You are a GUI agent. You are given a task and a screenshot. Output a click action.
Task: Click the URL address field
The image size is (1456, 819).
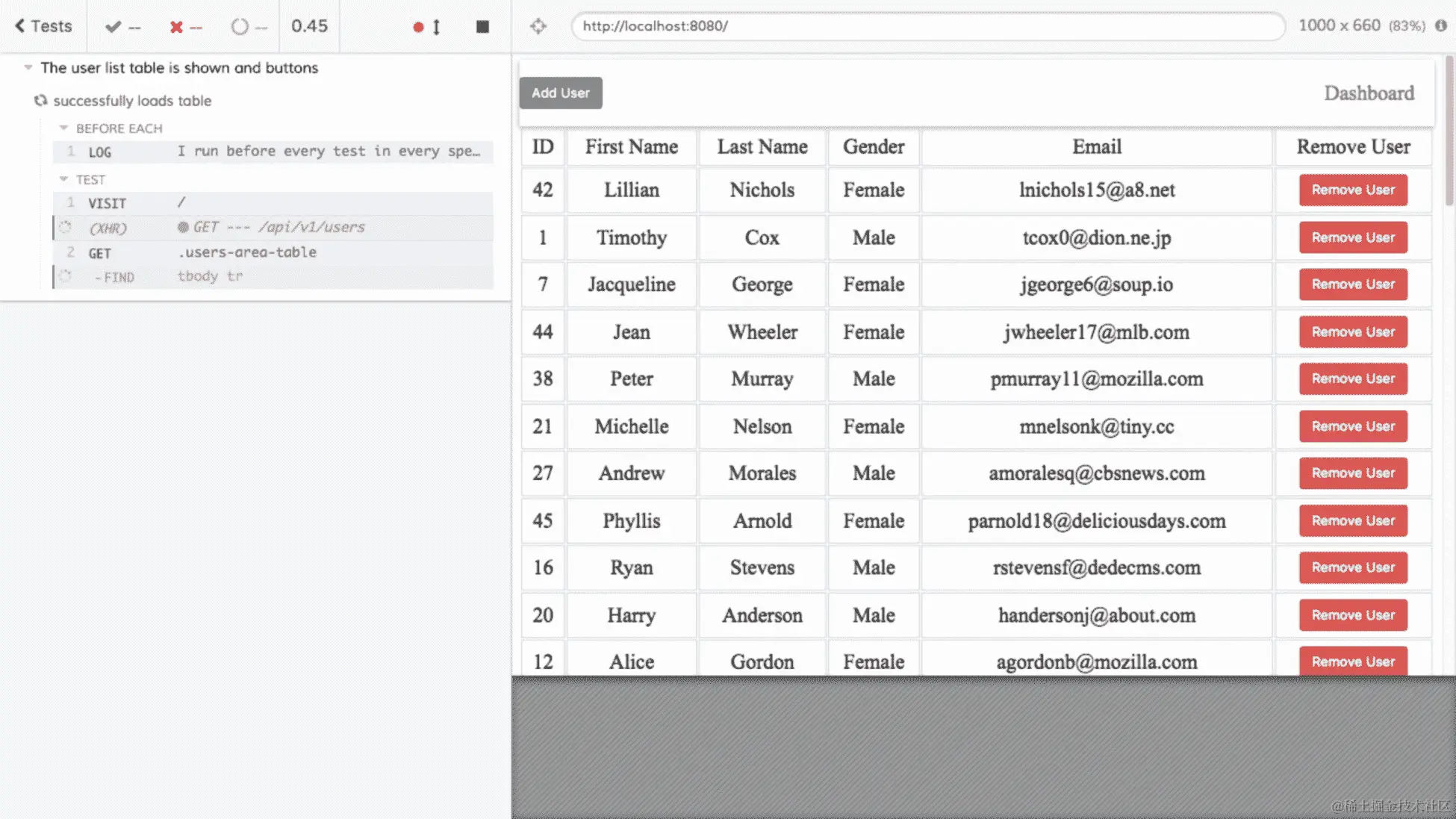point(926,26)
